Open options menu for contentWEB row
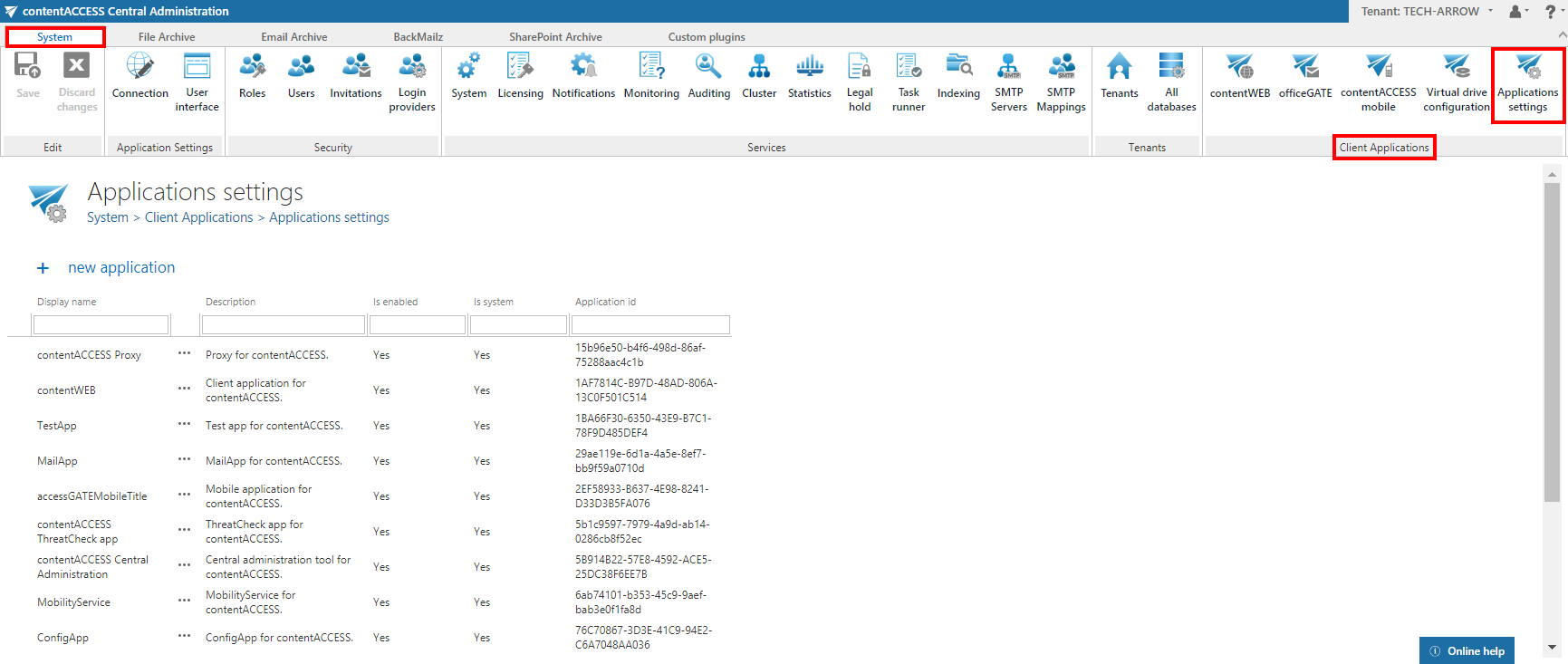 (184, 389)
